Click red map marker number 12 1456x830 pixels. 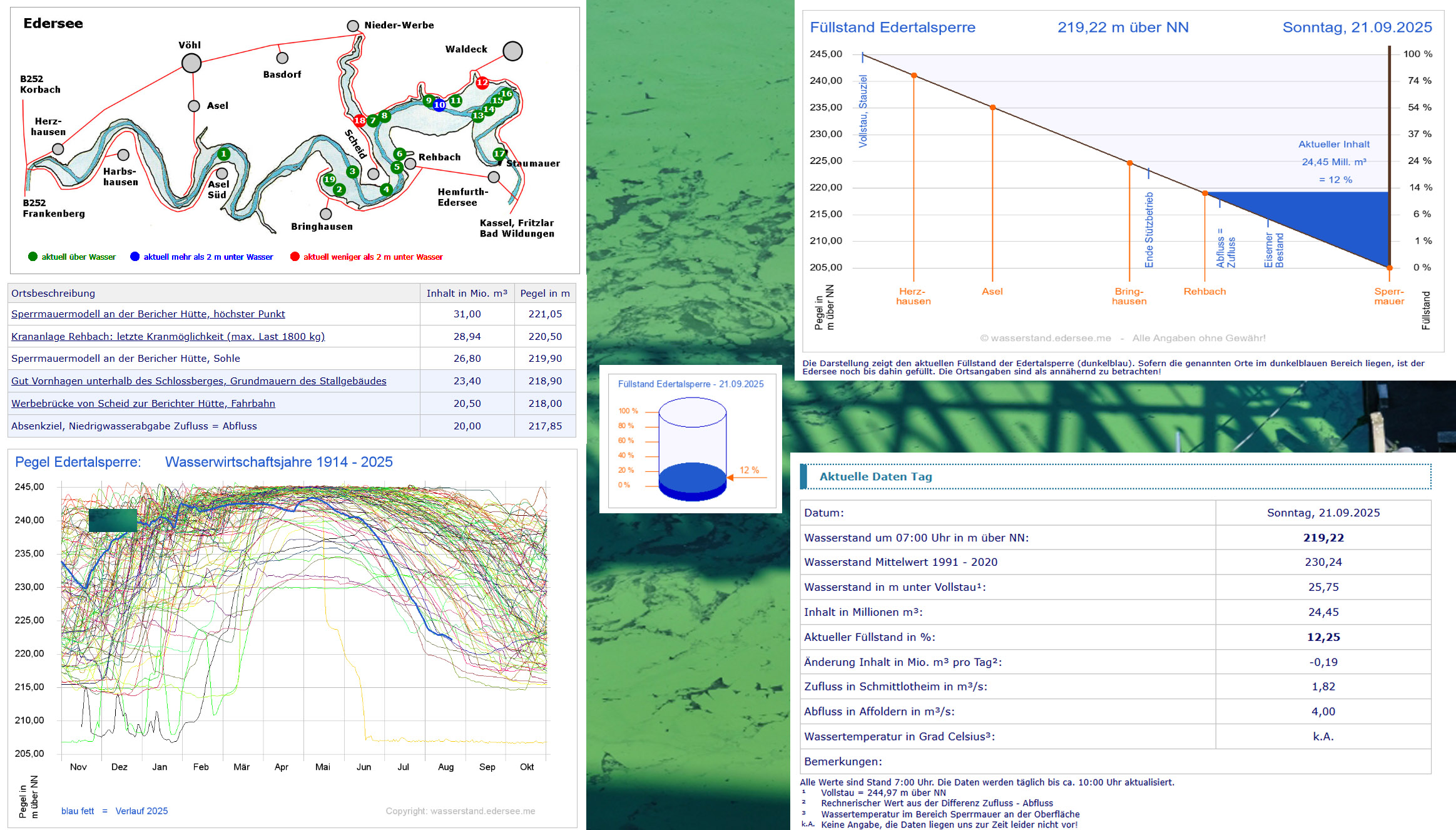482,83
